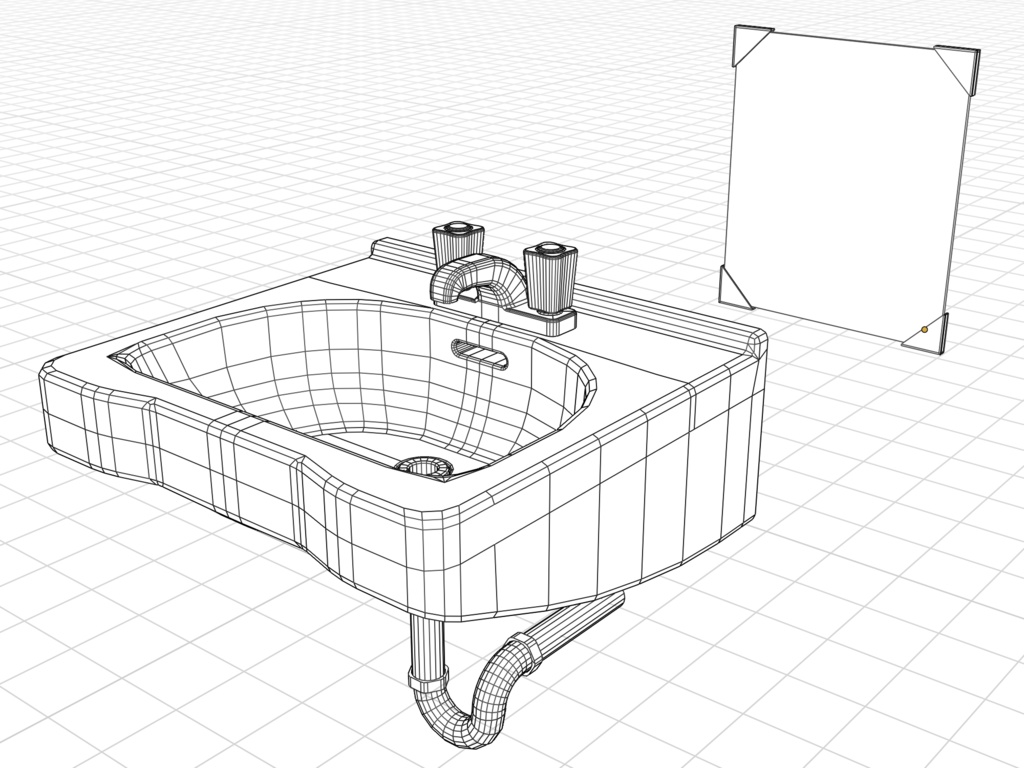This screenshot has width=1024, height=768.
Task: Select the left faucet handle
Action: point(458,243)
